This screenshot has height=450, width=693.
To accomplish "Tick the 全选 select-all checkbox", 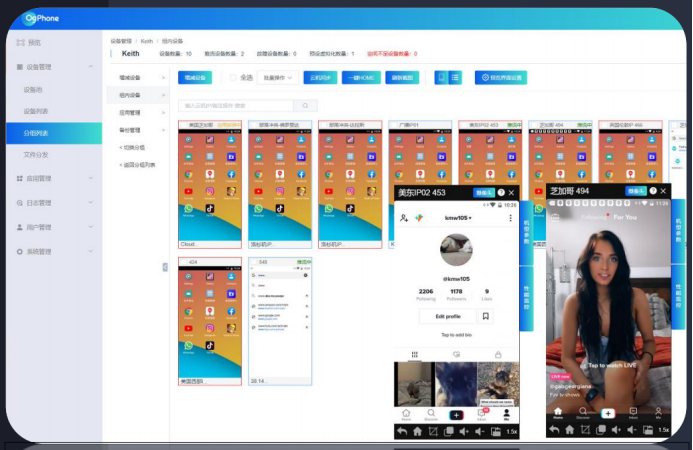I will click(233, 77).
